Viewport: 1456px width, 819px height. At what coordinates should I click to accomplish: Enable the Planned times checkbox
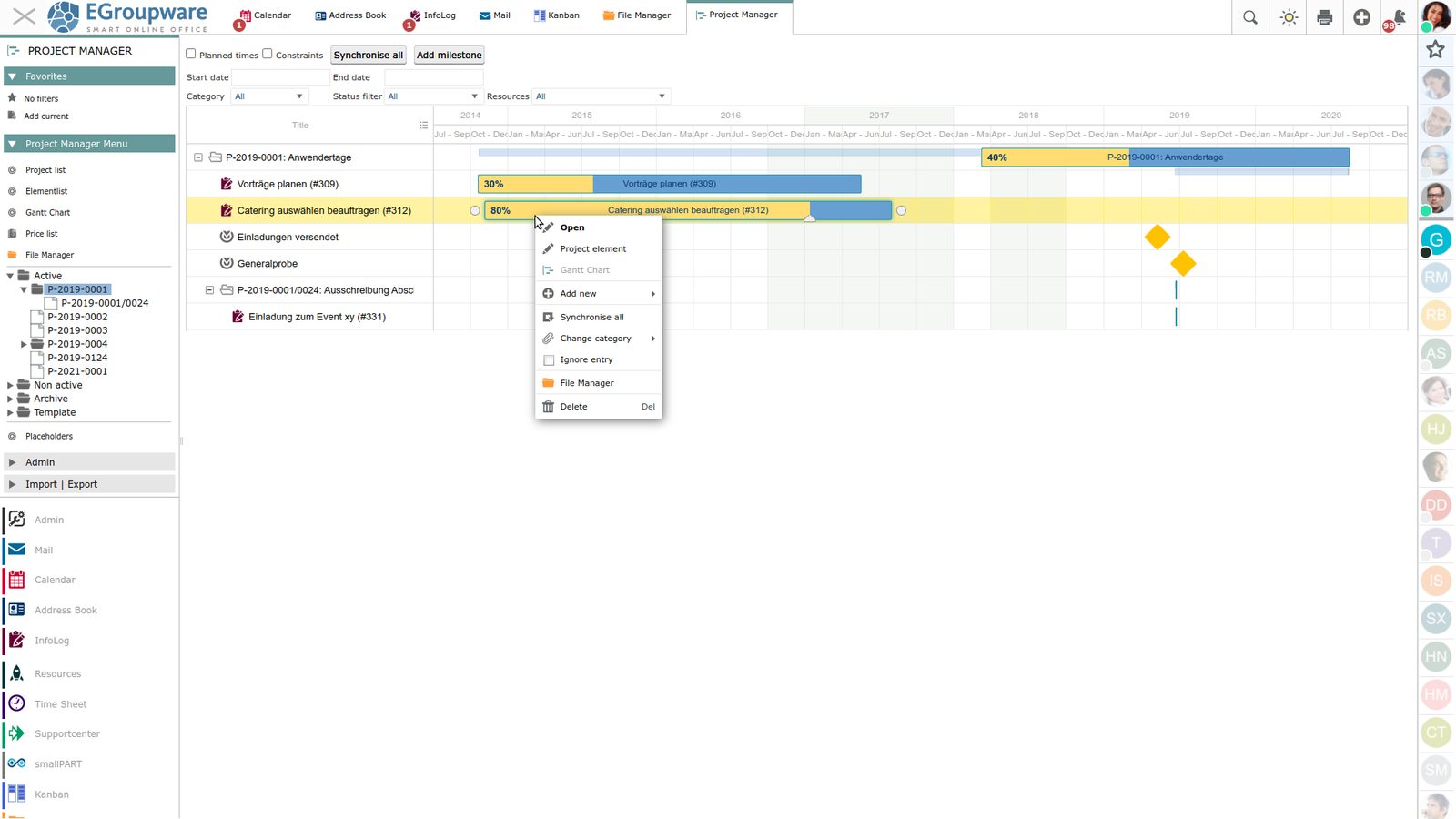coord(191,54)
